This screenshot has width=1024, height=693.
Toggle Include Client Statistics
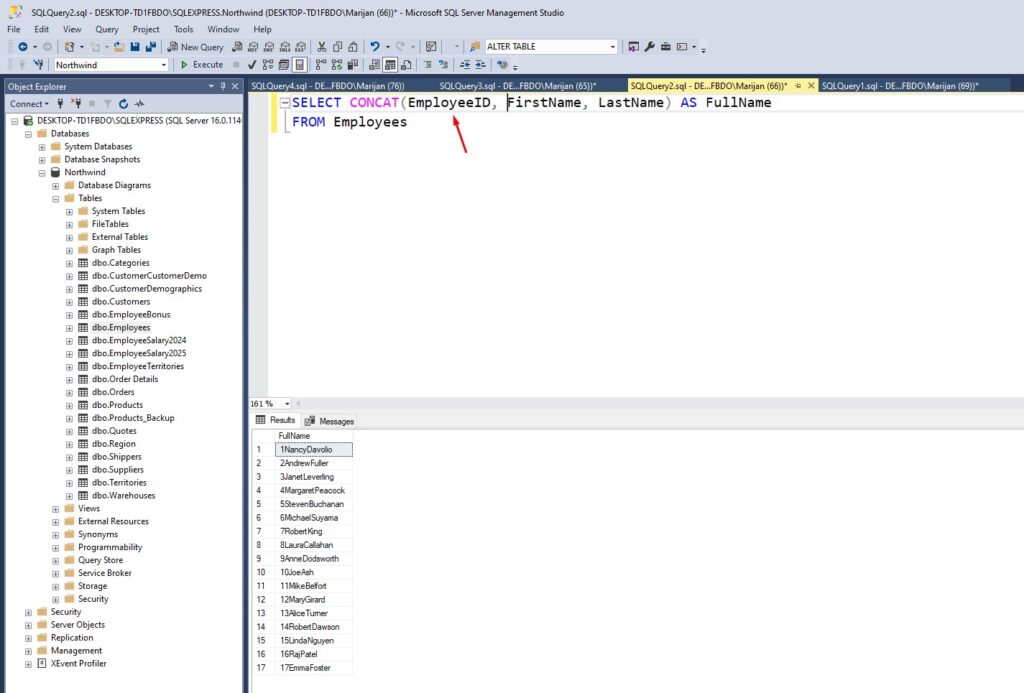coord(353,65)
